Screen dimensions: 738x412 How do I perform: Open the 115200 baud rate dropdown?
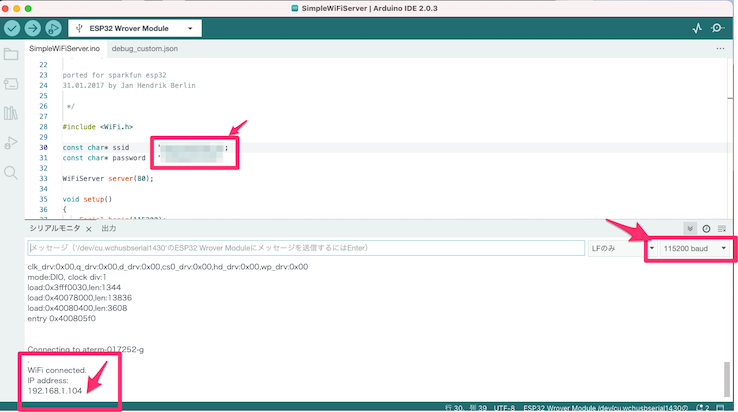click(x=694, y=248)
